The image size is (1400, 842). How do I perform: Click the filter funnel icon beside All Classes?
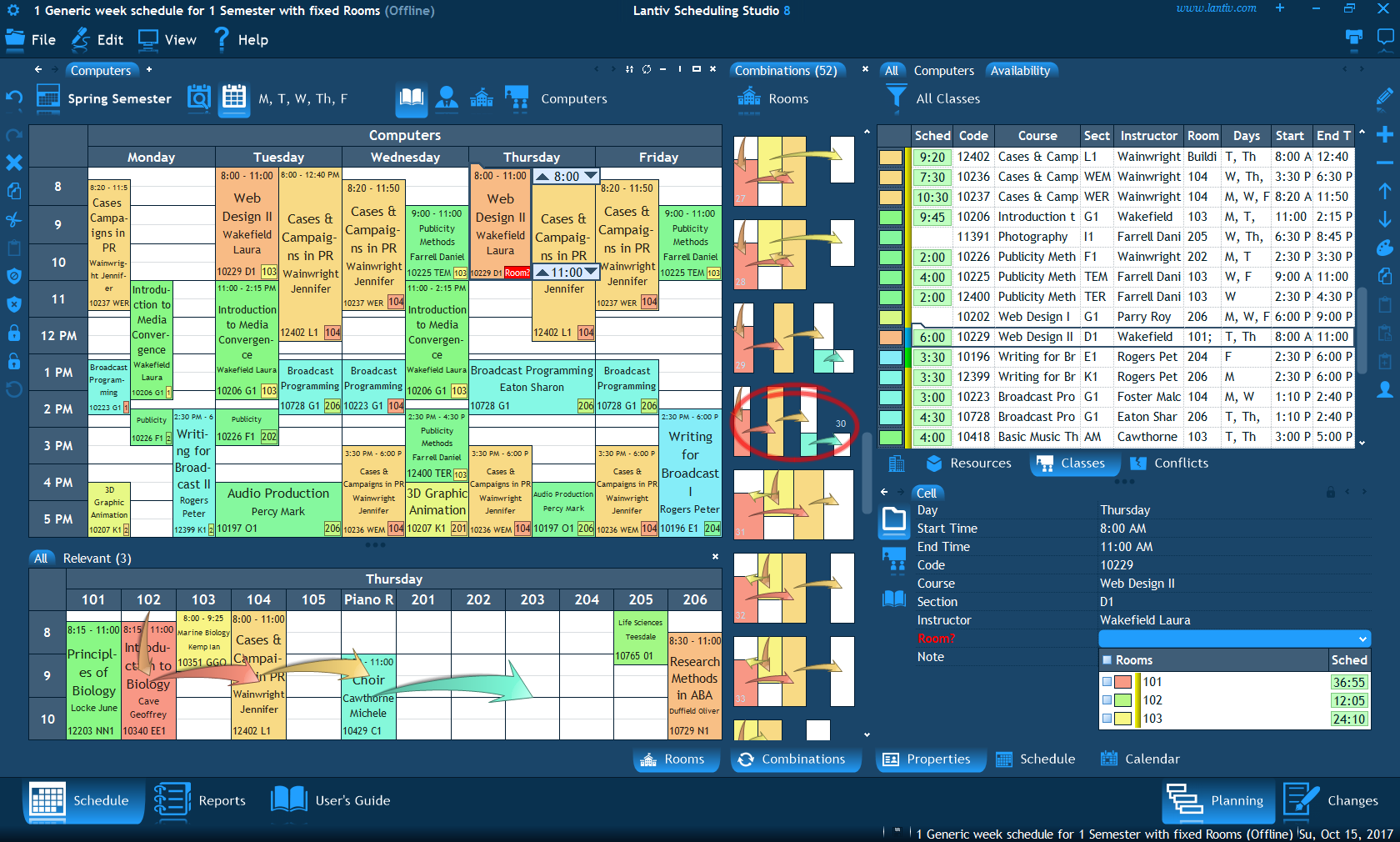click(x=896, y=98)
